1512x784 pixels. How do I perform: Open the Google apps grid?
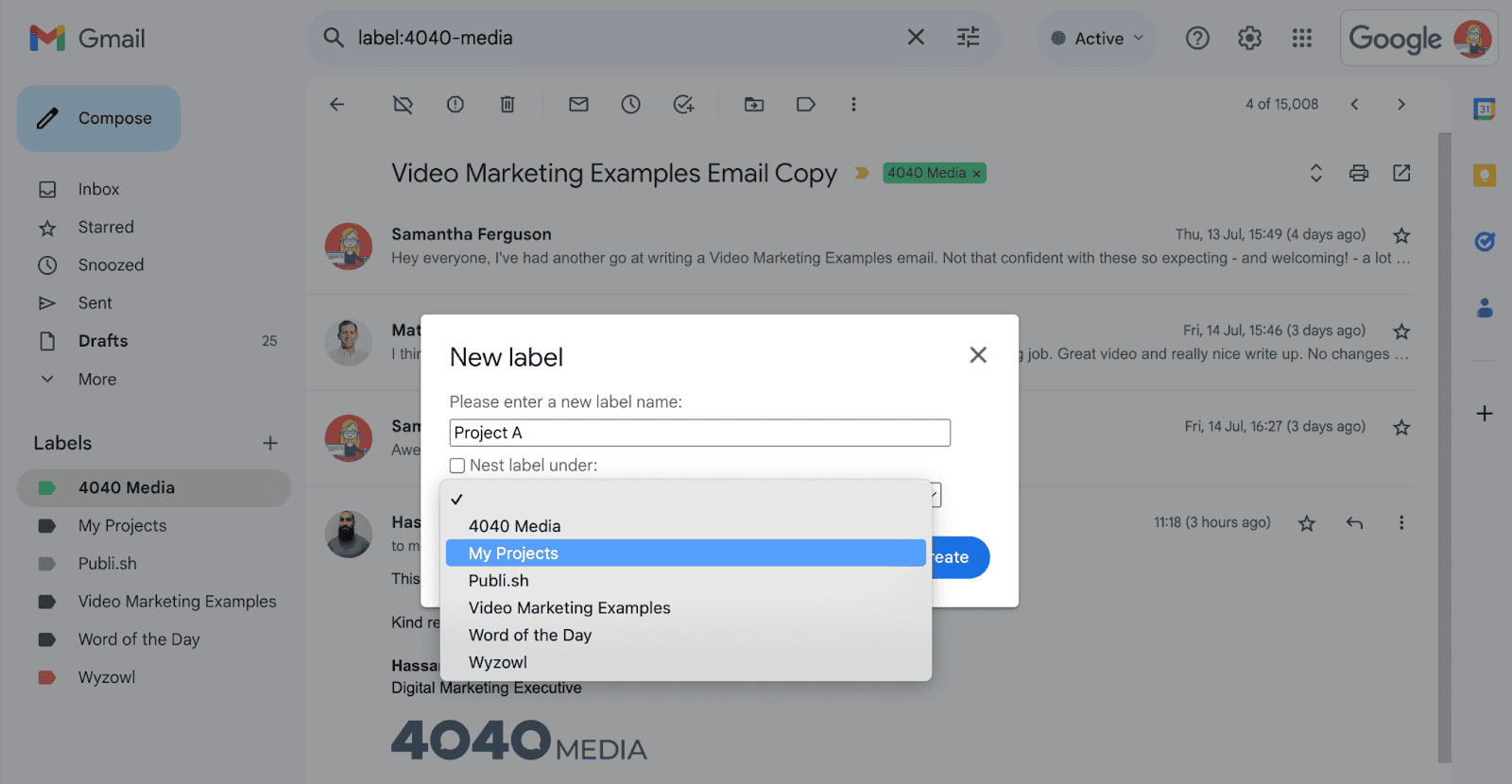1301,38
